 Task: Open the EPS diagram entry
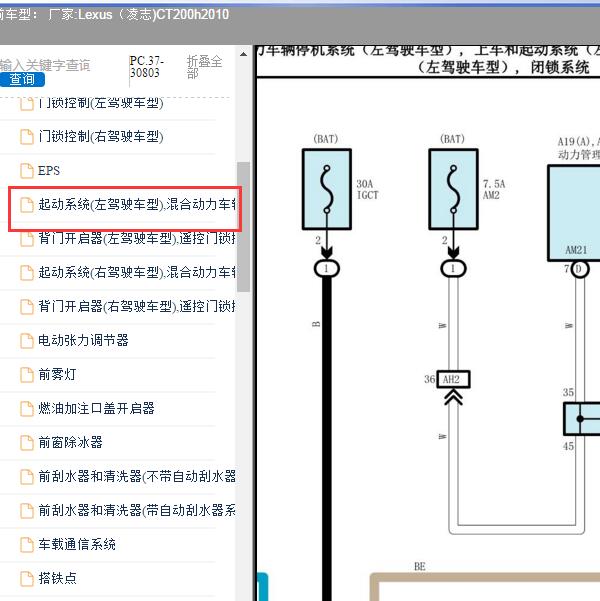tap(49, 171)
